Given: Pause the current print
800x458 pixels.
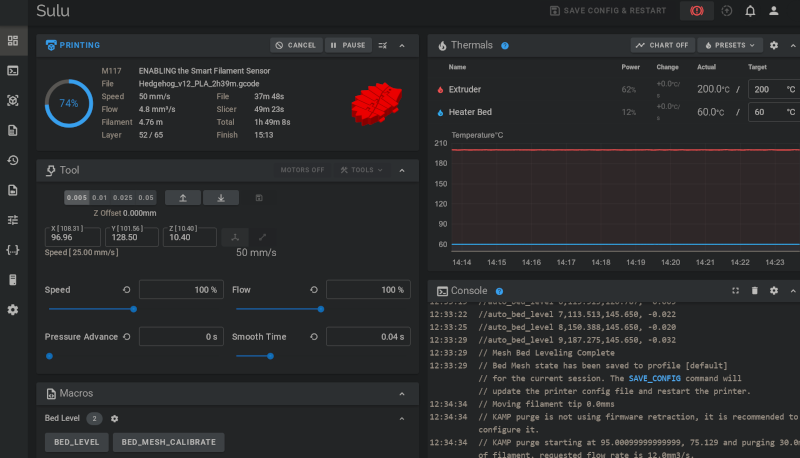Looking at the screenshot, I should pyautogui.click(x=348, y=45).
